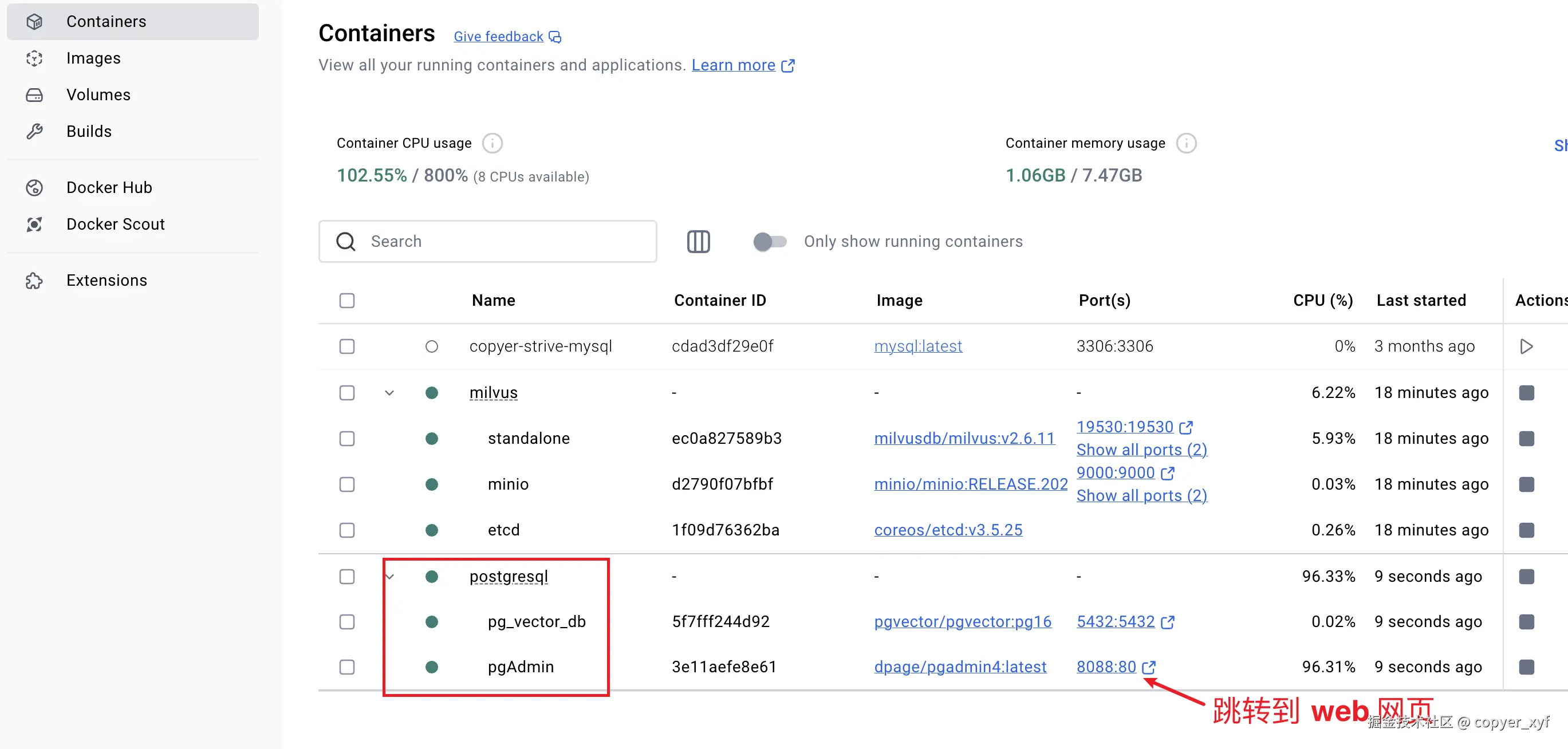Open the Containers sidebar section
The image size is (1568, 749).
click(133, 21)
